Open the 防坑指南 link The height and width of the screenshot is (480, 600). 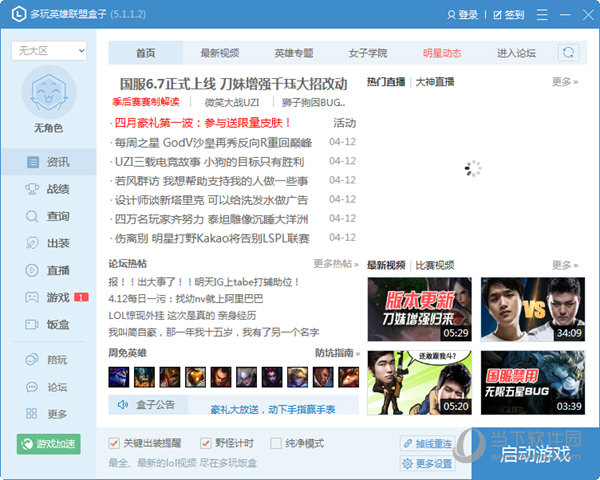click(x=337, y=353)
